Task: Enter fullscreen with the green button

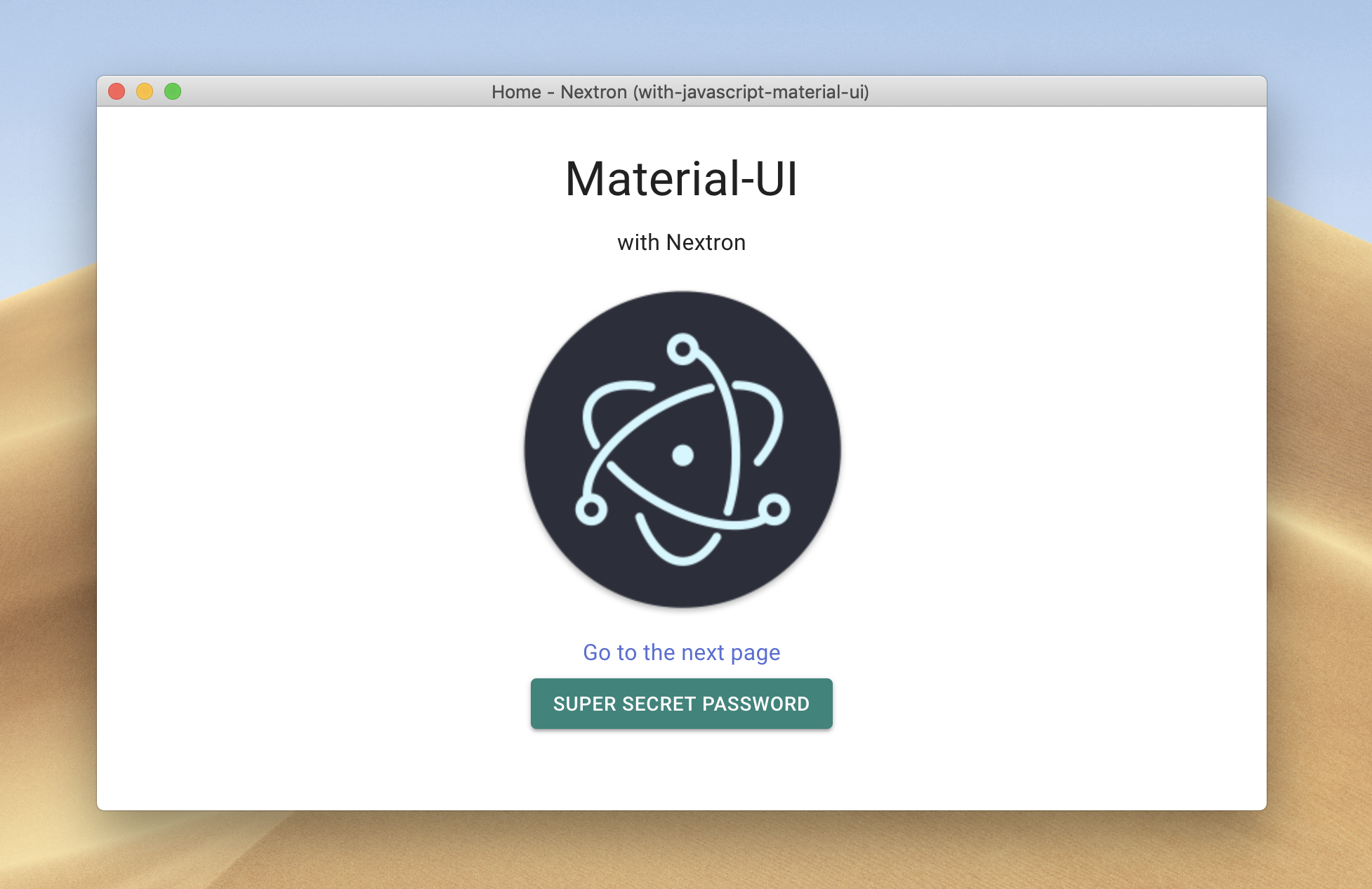Action: click(x=173, y=91)
